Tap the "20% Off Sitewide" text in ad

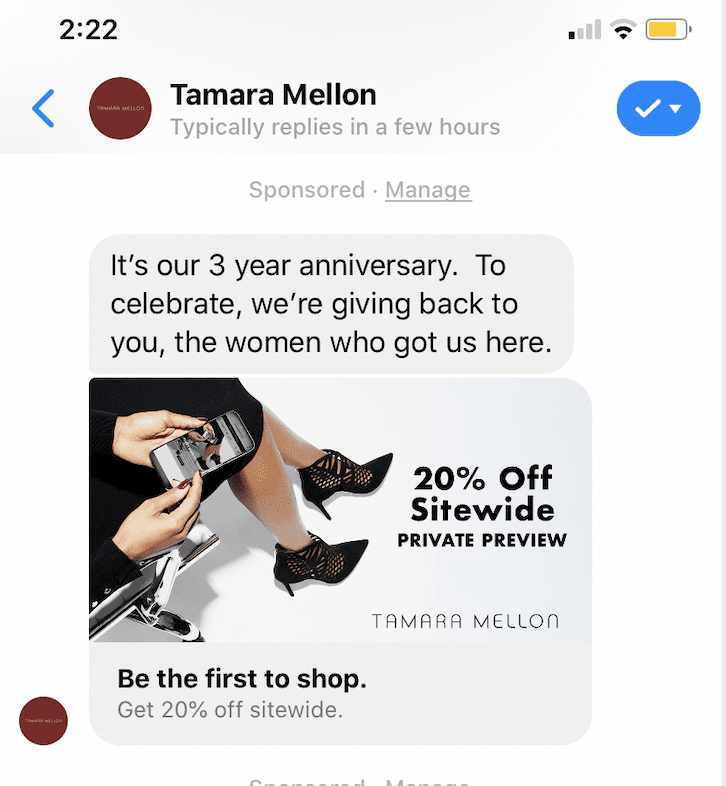point(482,493)
